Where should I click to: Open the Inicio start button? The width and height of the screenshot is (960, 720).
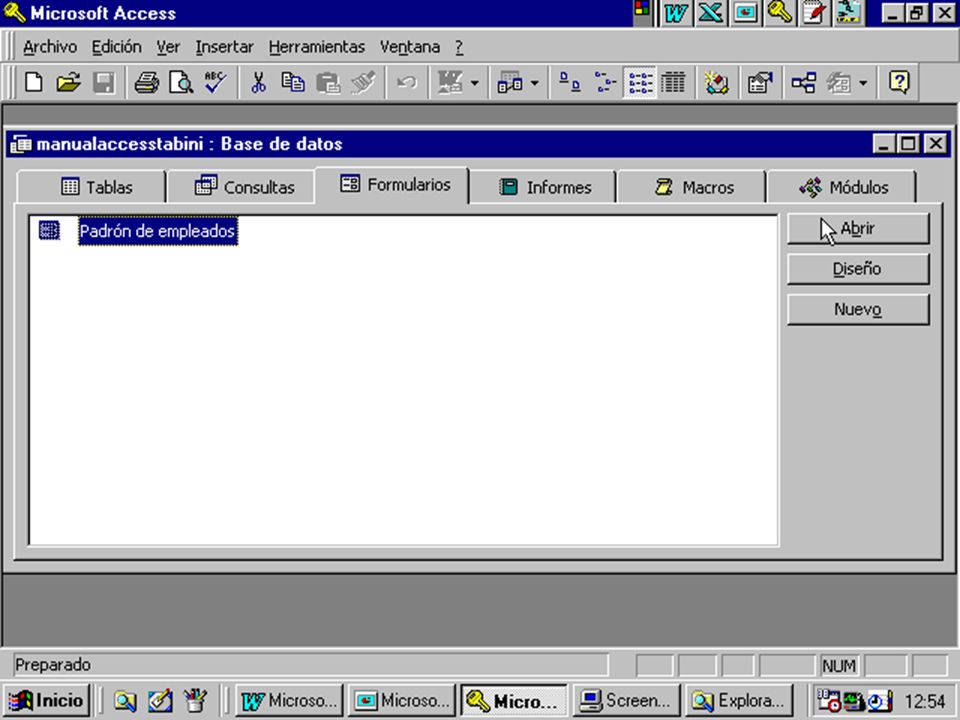tap(47, 700)
